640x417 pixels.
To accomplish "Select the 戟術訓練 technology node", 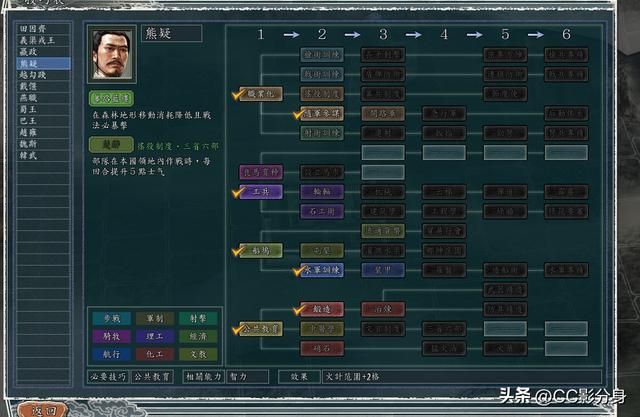I will click(x=322, y=74).
